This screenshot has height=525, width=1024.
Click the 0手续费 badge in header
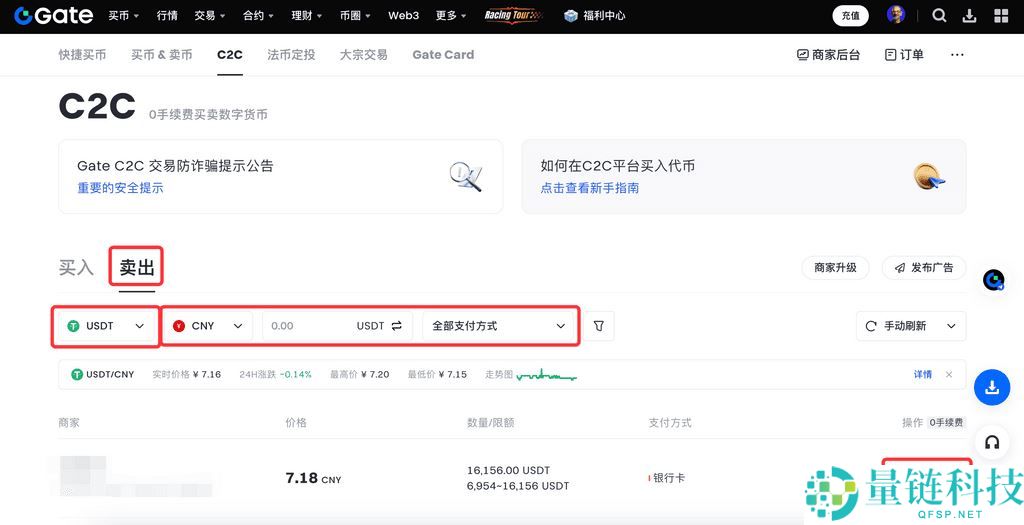(x=946, y=422)
